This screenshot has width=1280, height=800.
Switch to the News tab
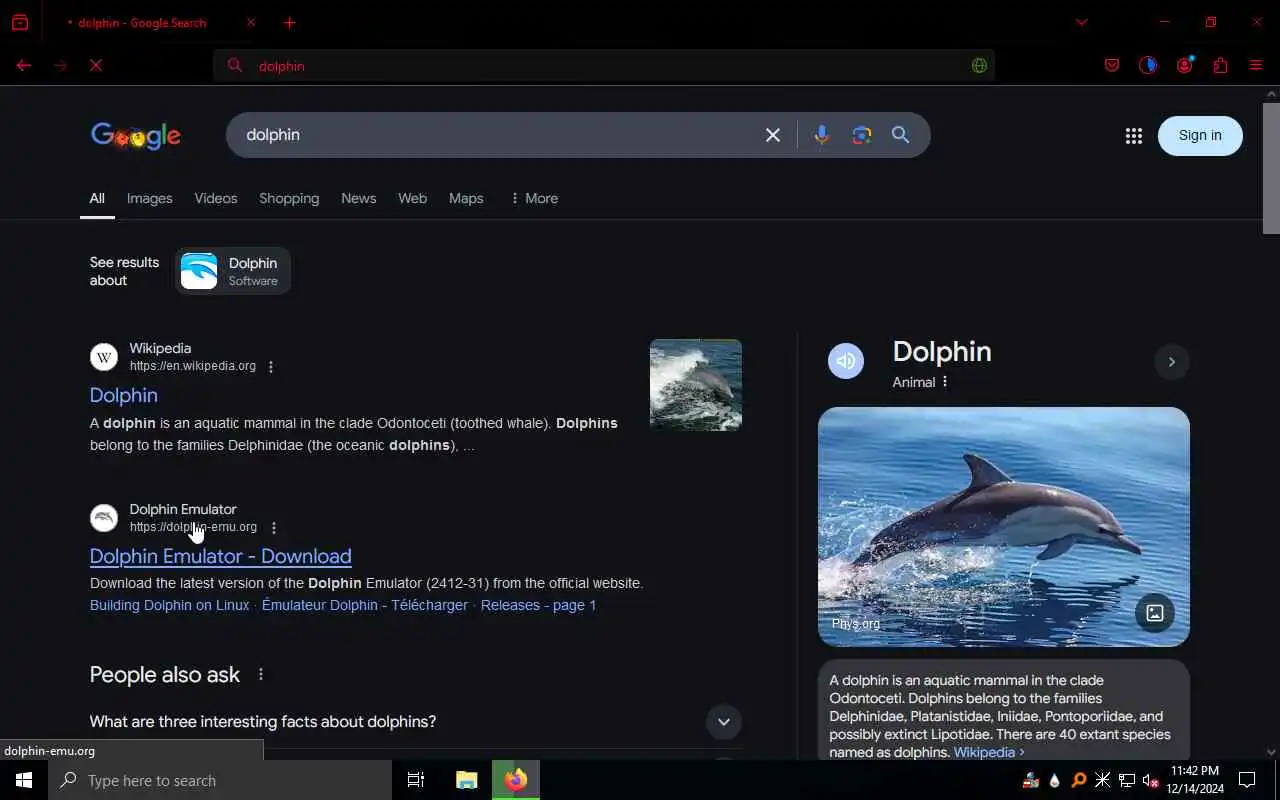point(359,198)
